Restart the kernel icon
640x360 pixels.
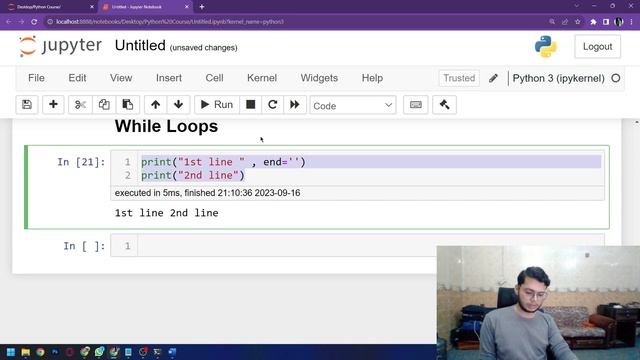pyautogui.click(x=273, y=105)
